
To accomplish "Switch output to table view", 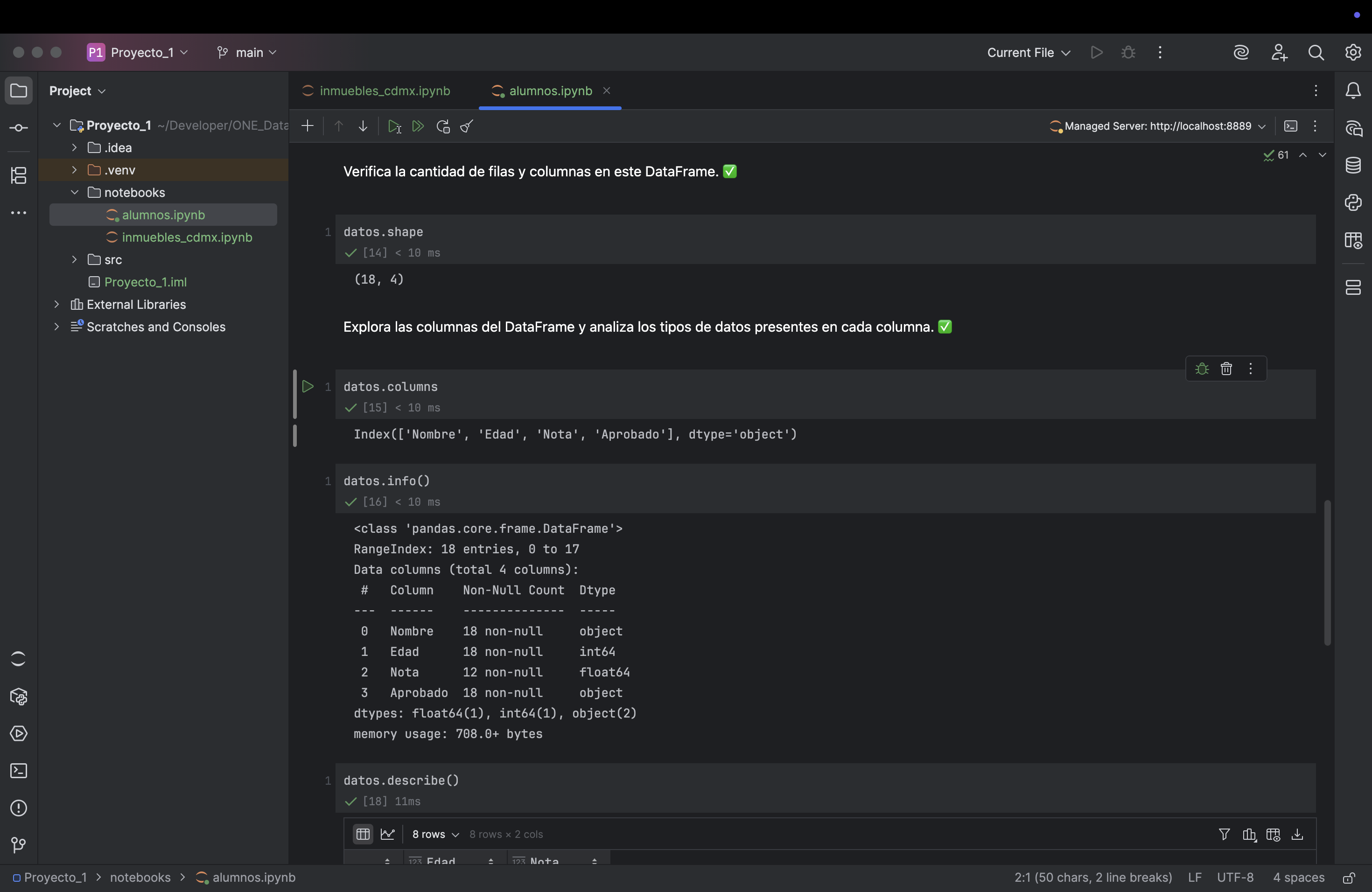I will [x=363, y=834].
